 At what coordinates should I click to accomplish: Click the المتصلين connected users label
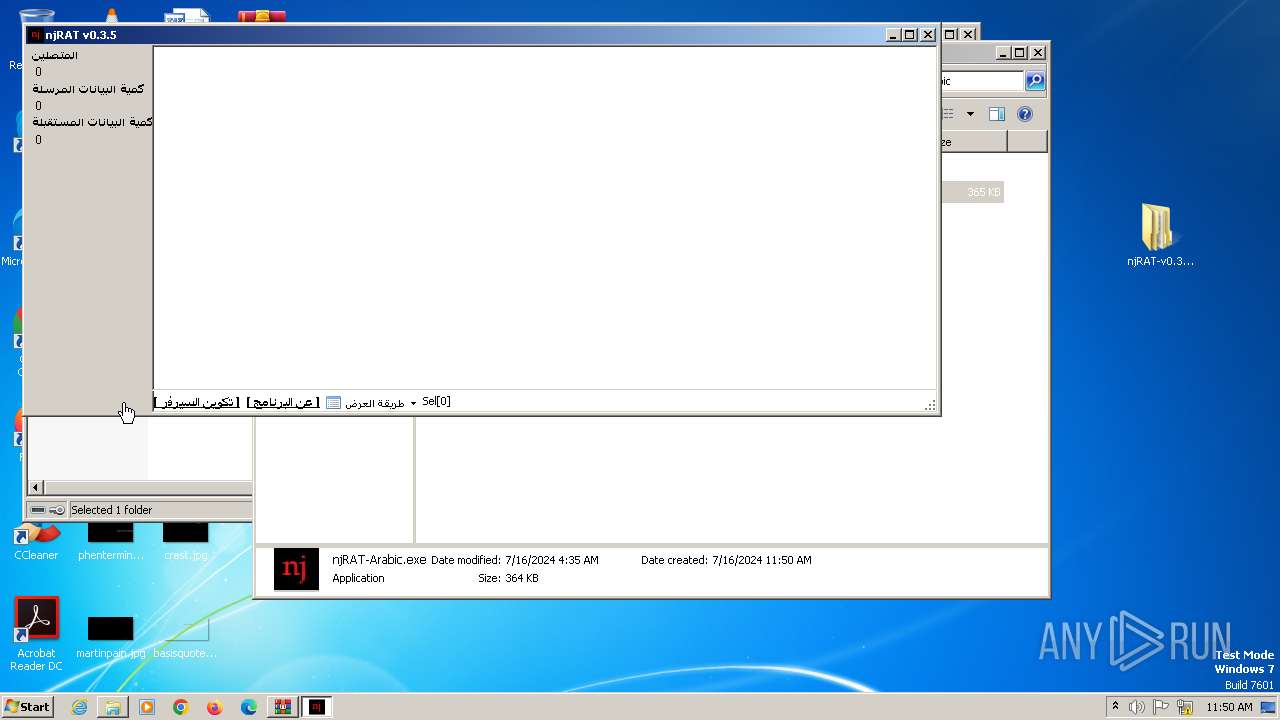point(55,56)
